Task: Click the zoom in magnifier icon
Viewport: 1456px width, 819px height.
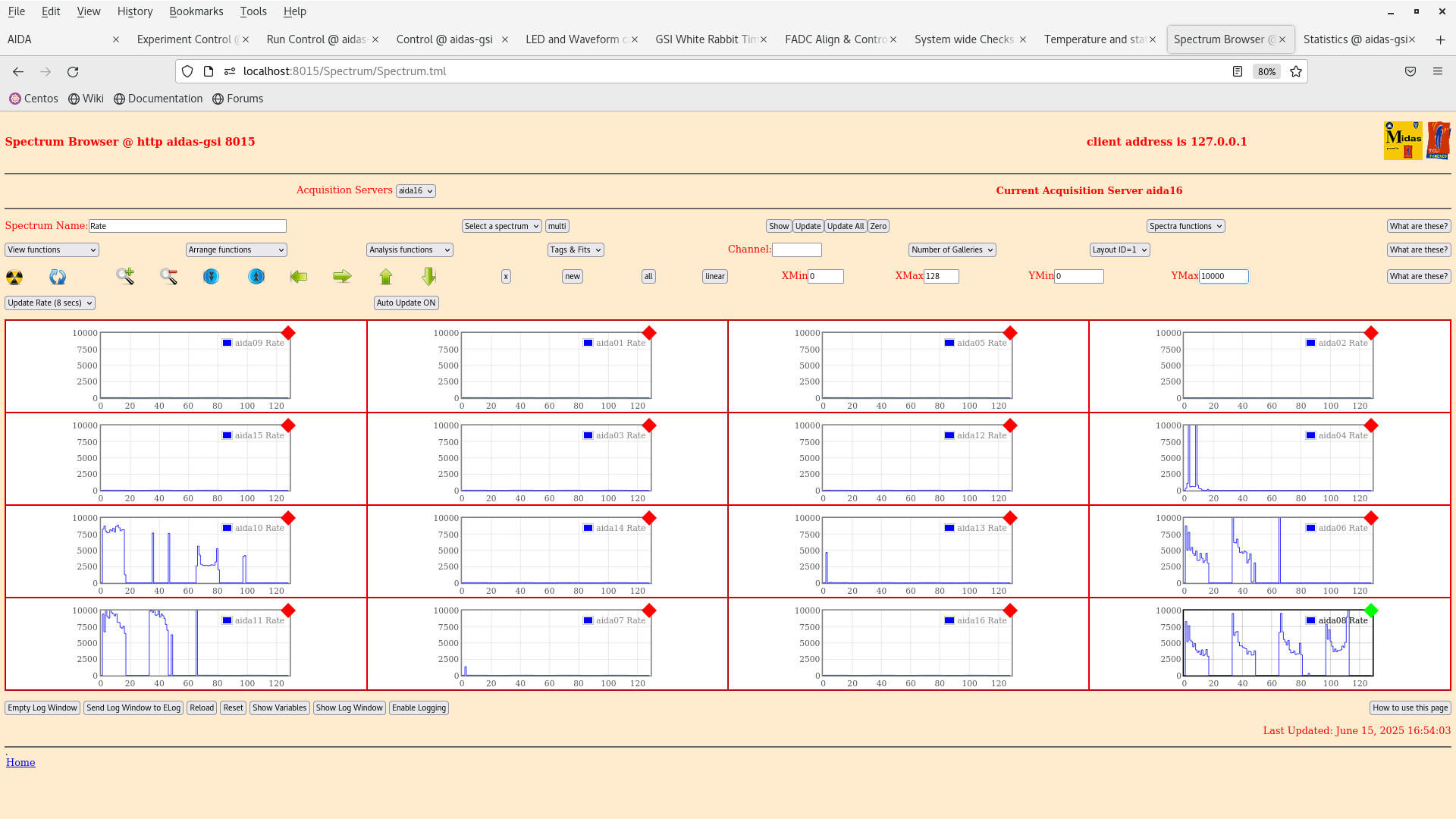Action: coord(125,276)
